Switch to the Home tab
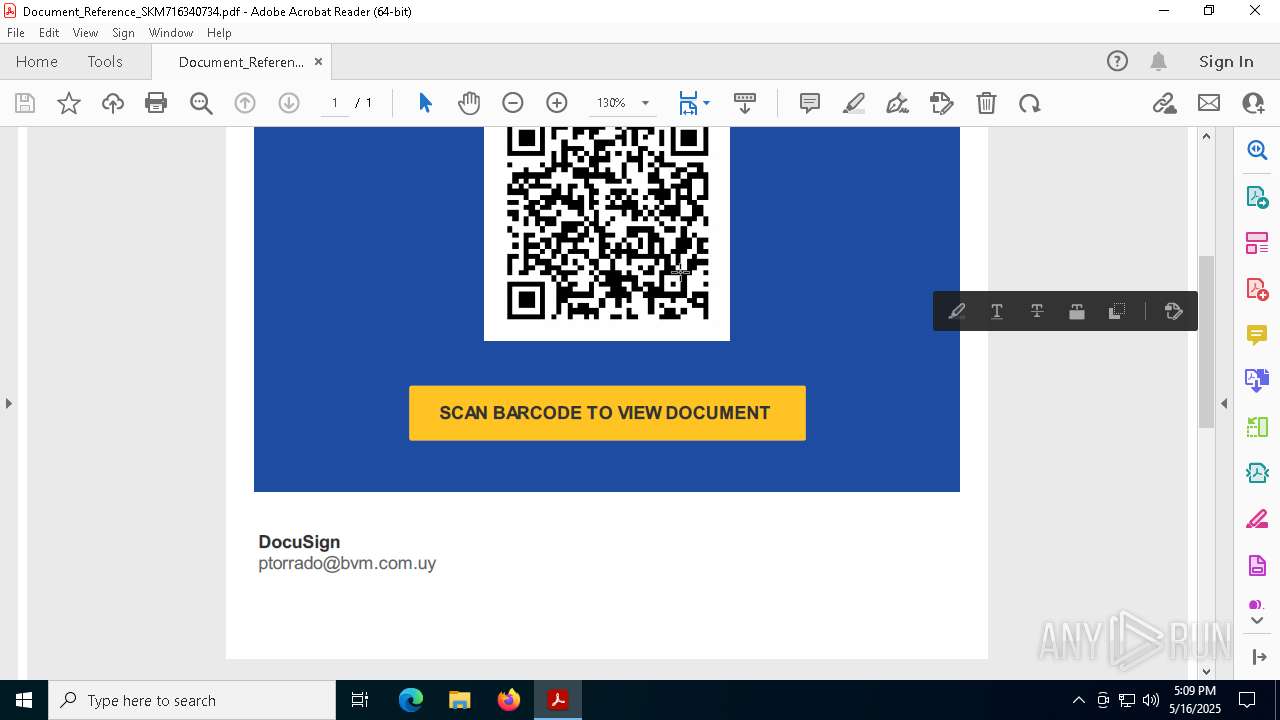The width and height of the screenshot is (1280, 720). (37, 61)
